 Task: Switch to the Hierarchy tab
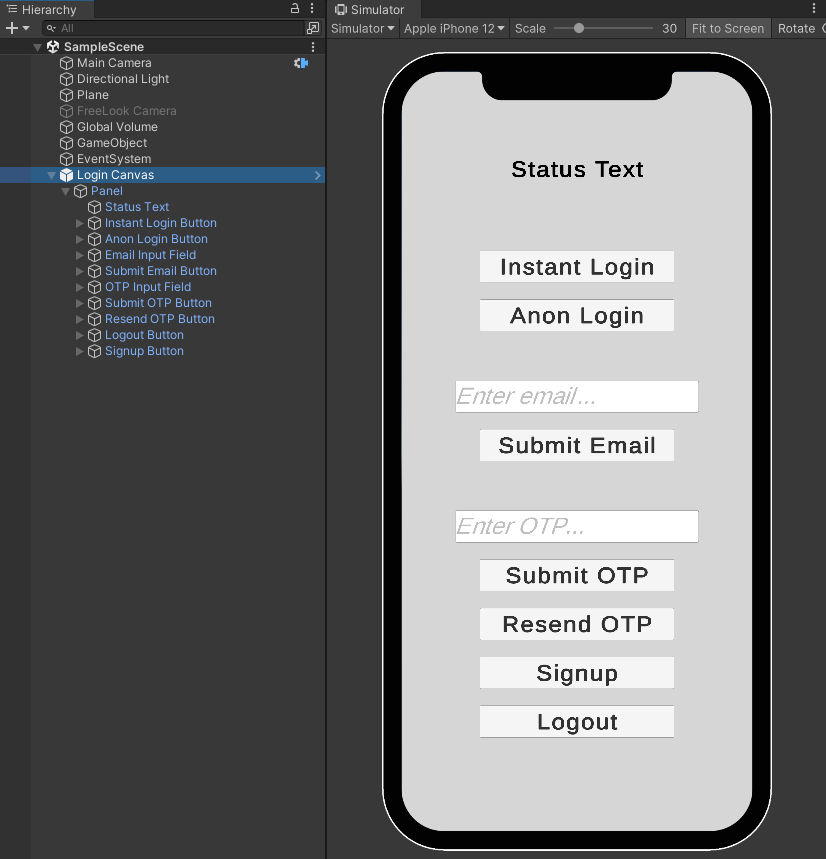click(x=48, y=9)
